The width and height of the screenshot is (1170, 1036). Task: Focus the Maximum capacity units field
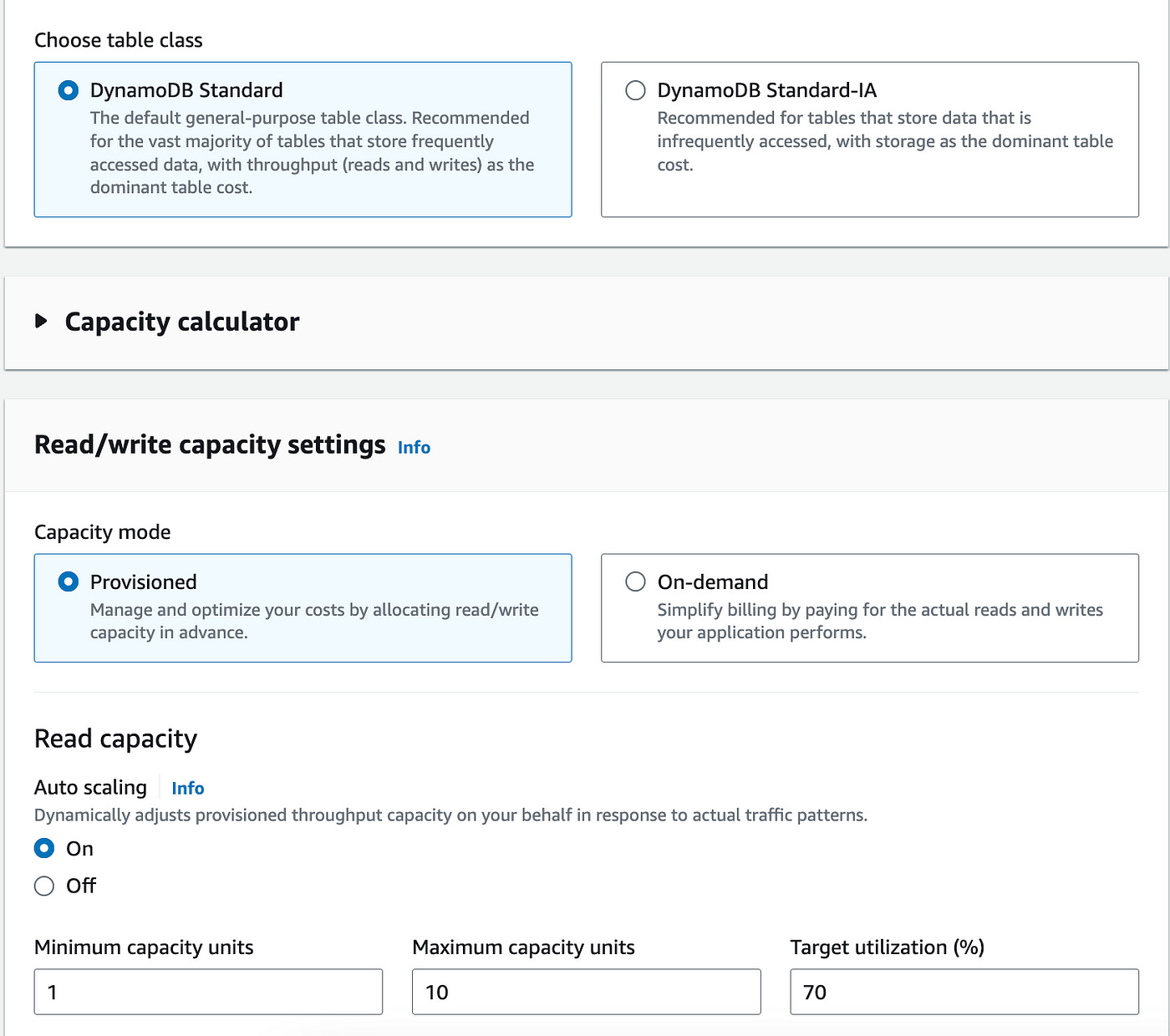586,992
